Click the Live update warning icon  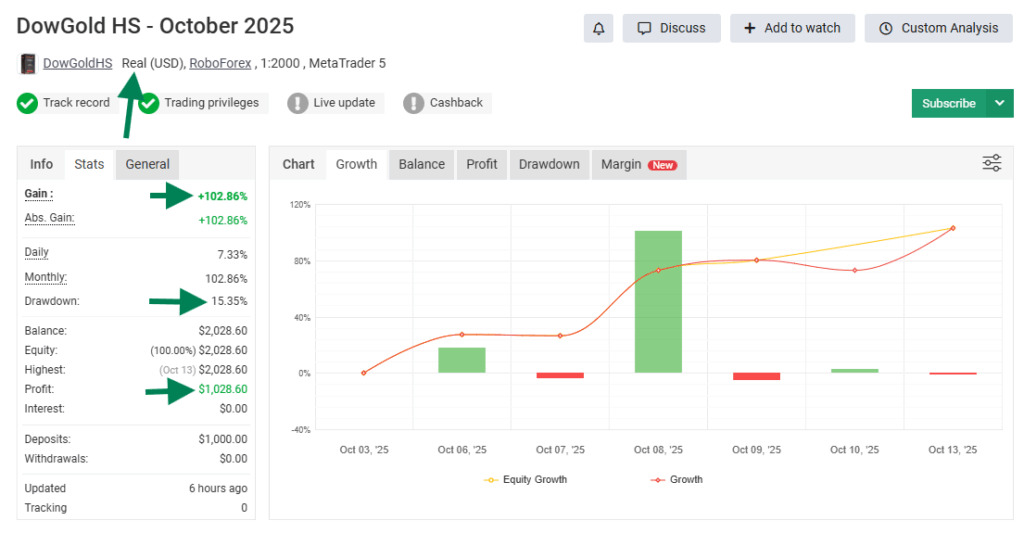298,103
